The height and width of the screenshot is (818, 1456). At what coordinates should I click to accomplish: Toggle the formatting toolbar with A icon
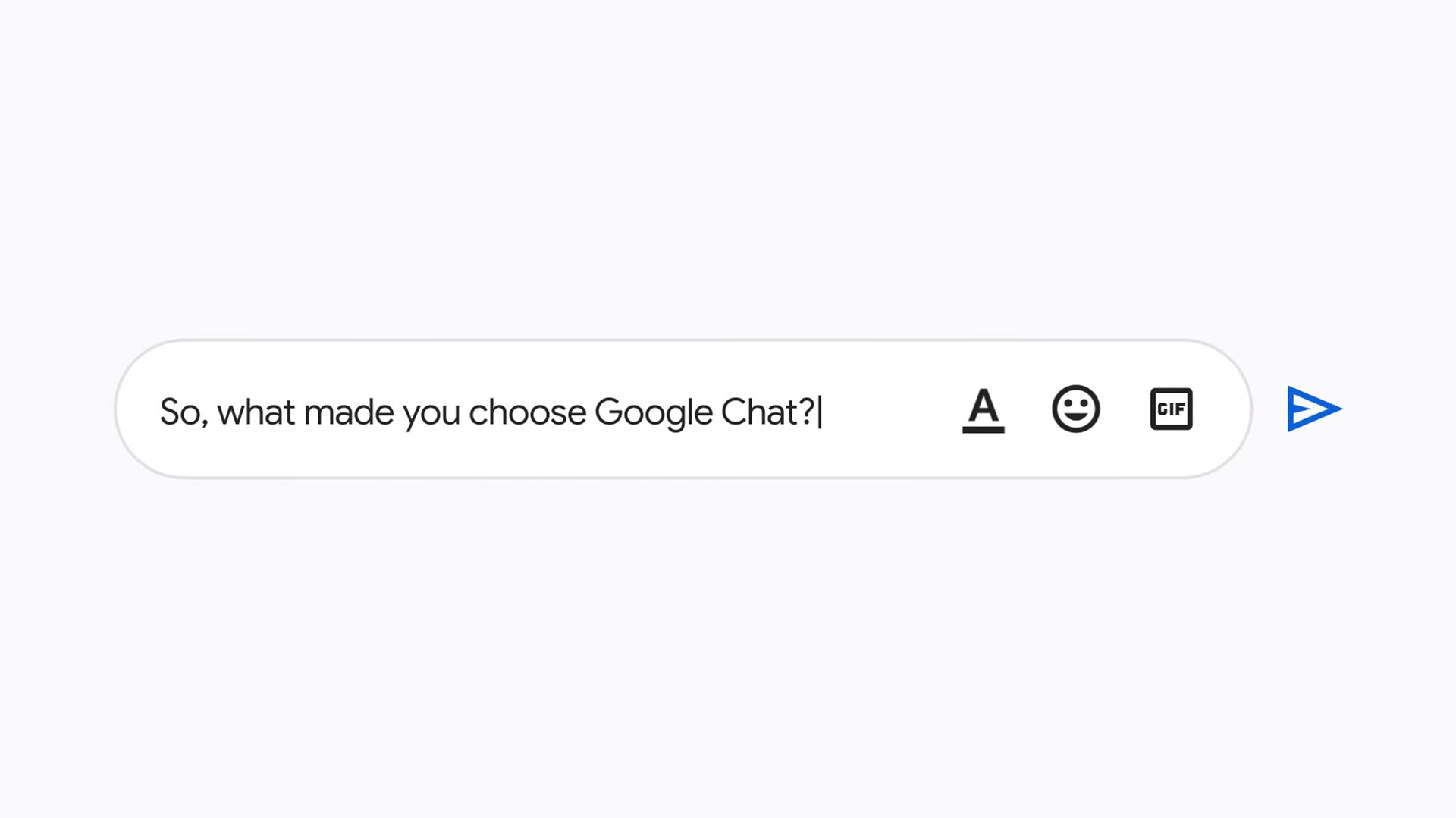pyautogui.click(x=983, y=409)
